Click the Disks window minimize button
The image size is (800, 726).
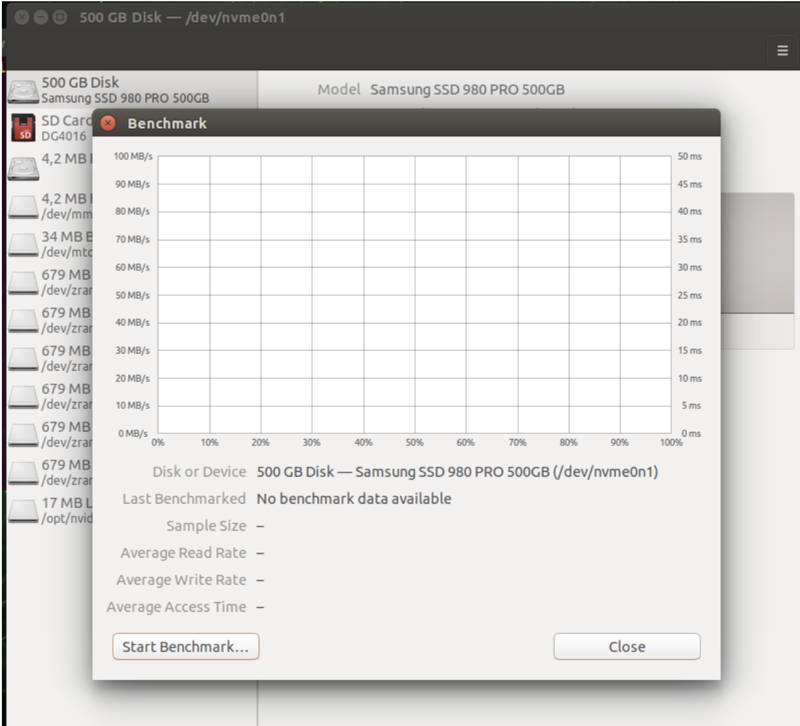pyautogui.click(x=41, y=17)
